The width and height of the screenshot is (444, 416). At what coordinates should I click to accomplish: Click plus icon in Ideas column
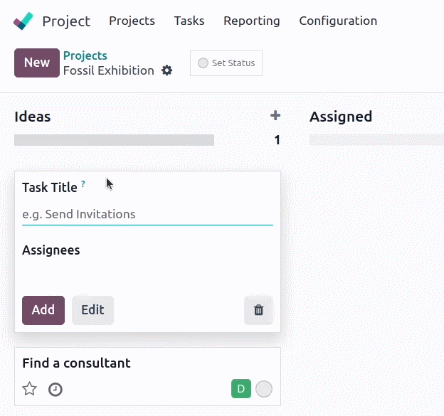pos(275,116)
